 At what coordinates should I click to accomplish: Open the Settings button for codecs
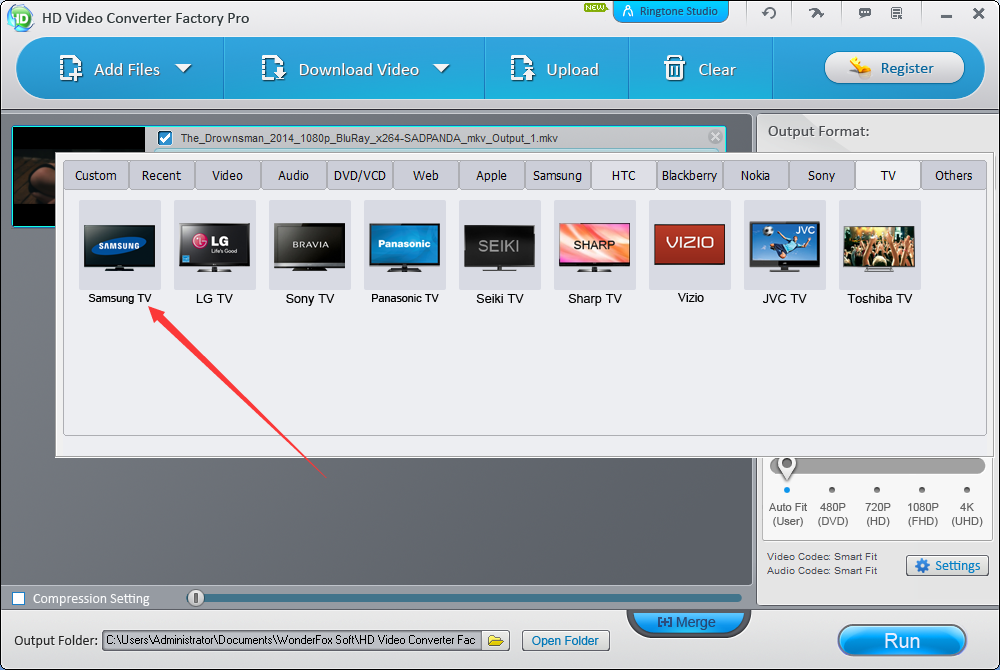(947, 565)
